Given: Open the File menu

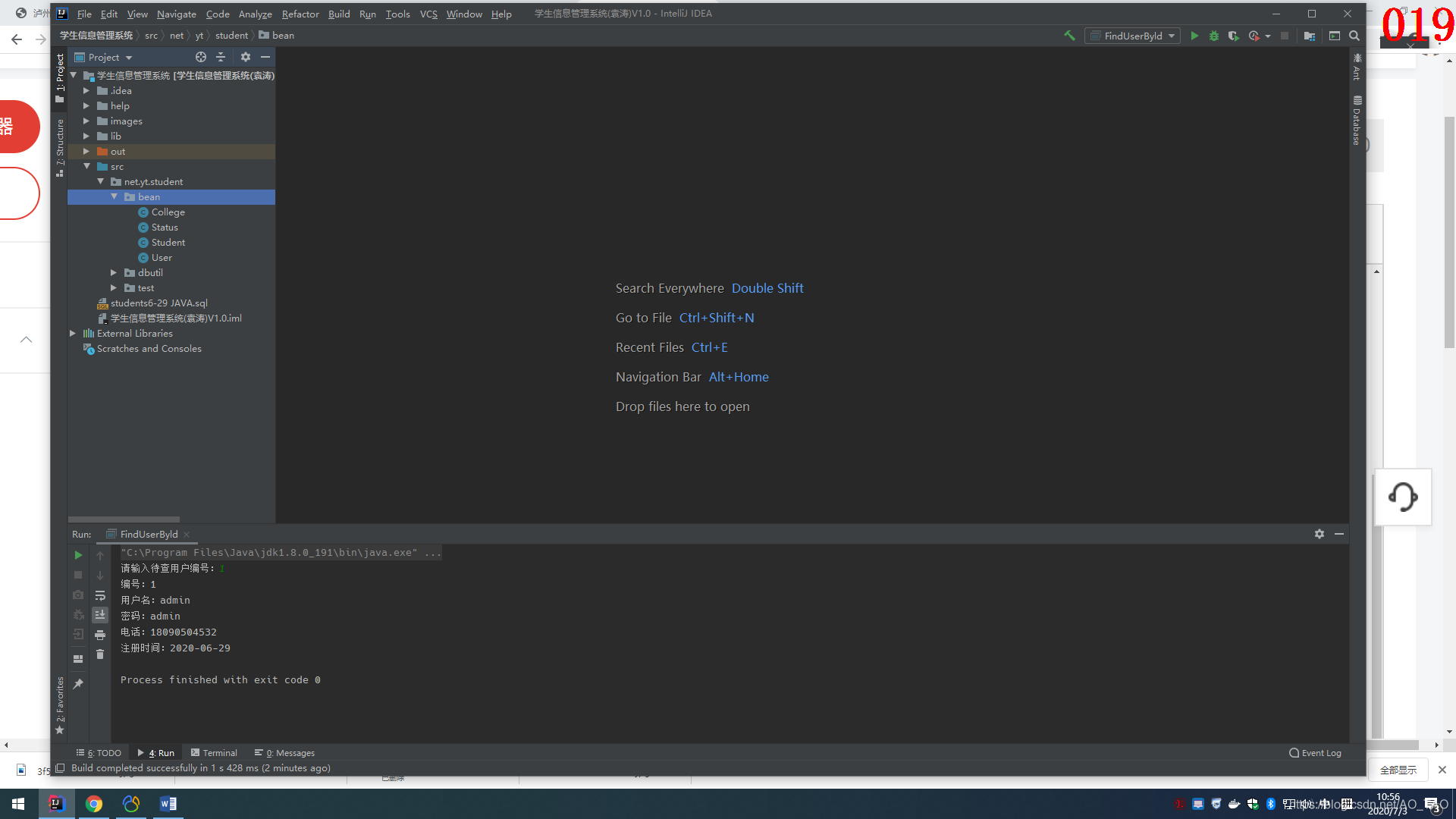Looking at the screenshot, I should 84,14.
